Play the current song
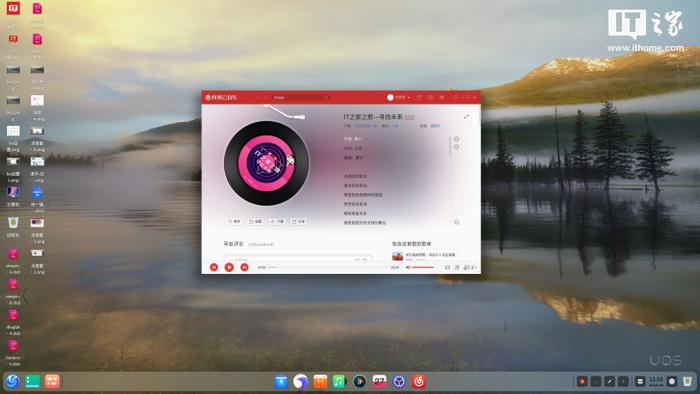The height and width of the screenshot is (394, 700). 229,267
